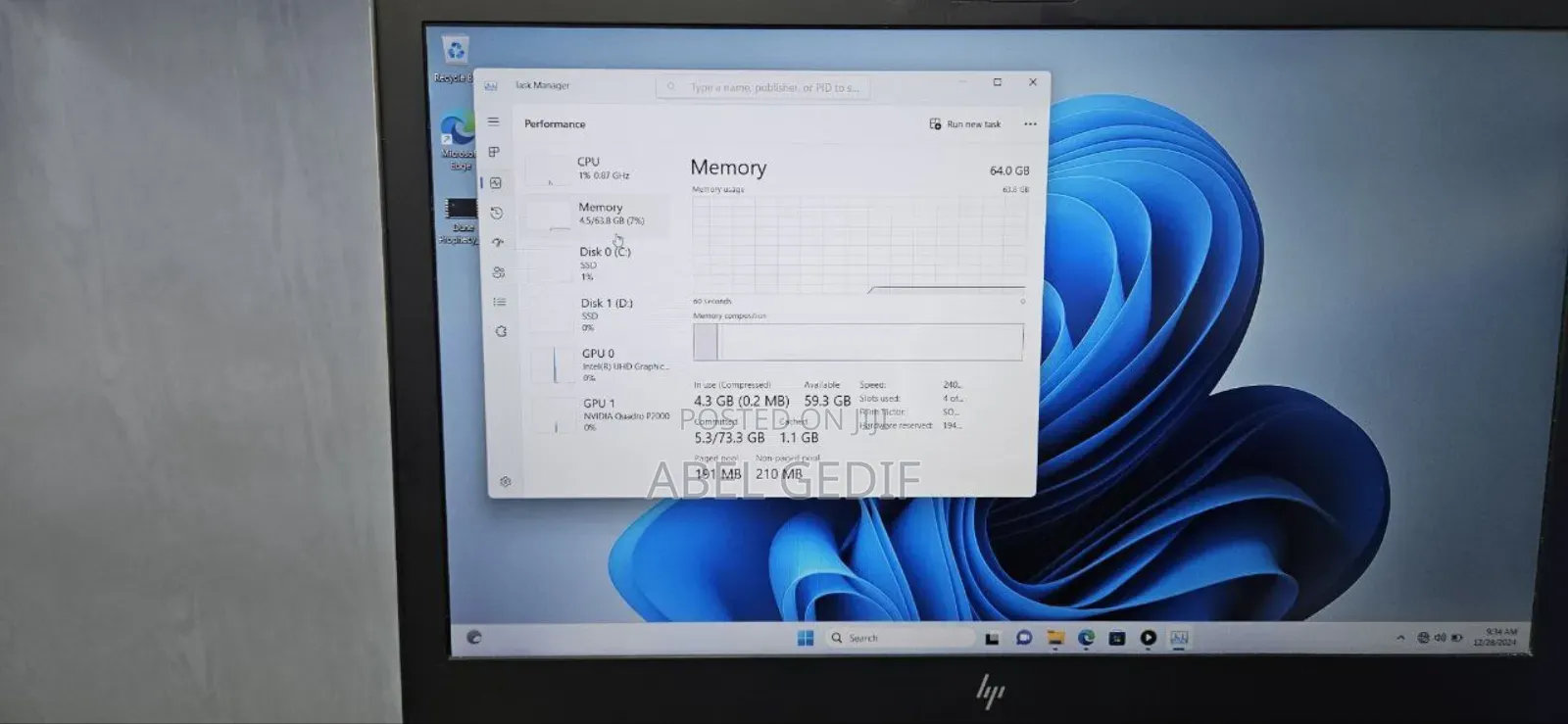Select Disk 1 (D:) performance entry
1568x724 pixels.
[x=599, y=314]
